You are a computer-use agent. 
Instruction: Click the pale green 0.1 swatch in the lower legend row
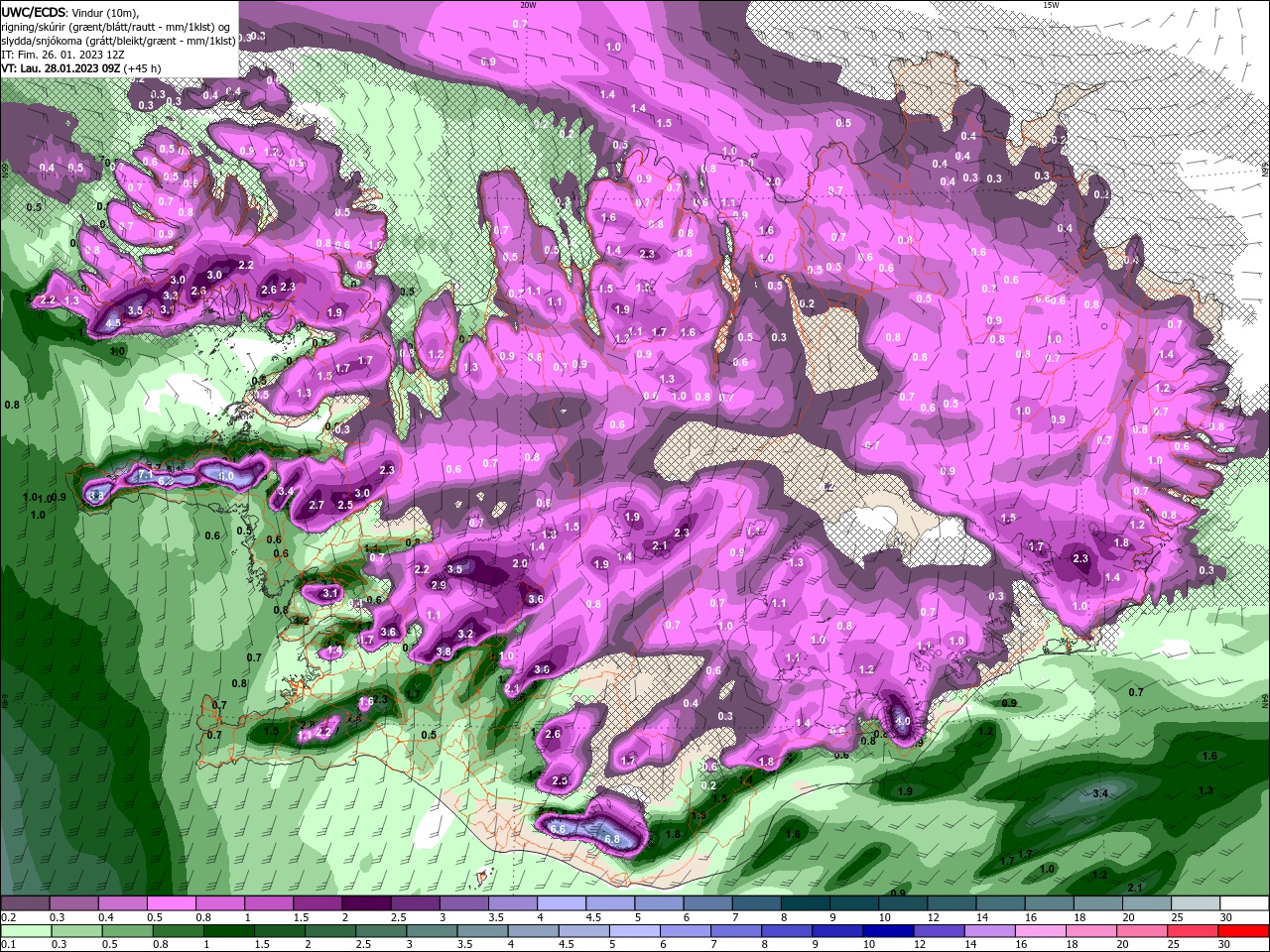pos(26,931)
